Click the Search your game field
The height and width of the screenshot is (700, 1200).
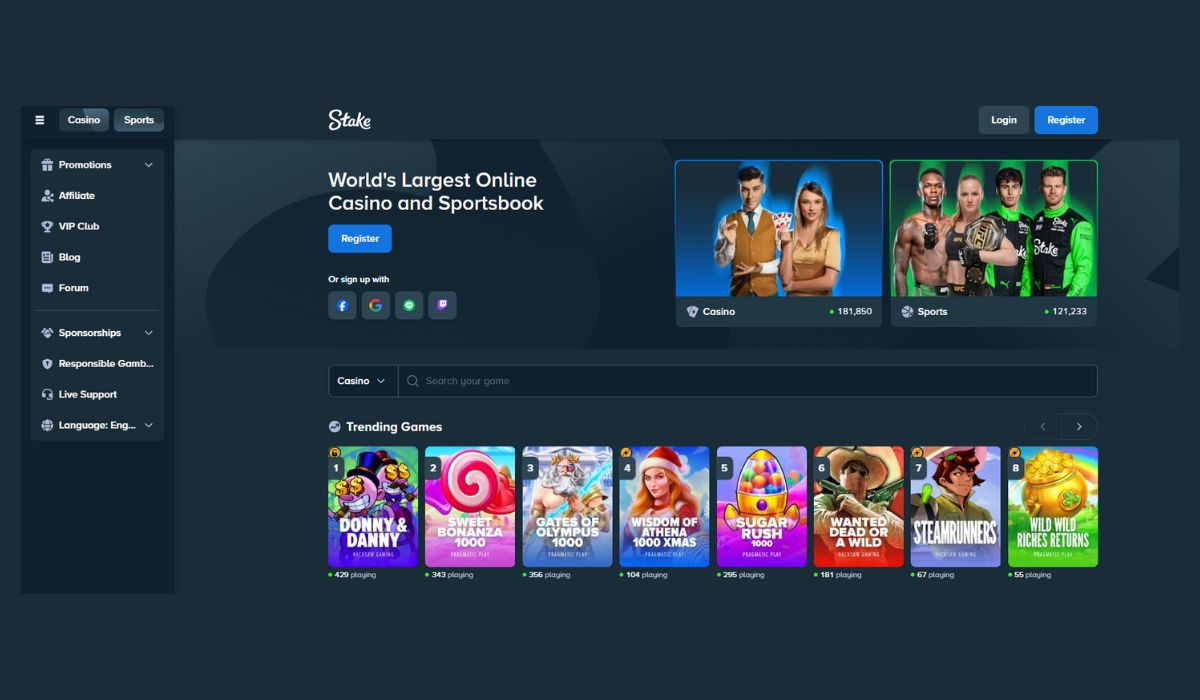click(x=750, y=381)
